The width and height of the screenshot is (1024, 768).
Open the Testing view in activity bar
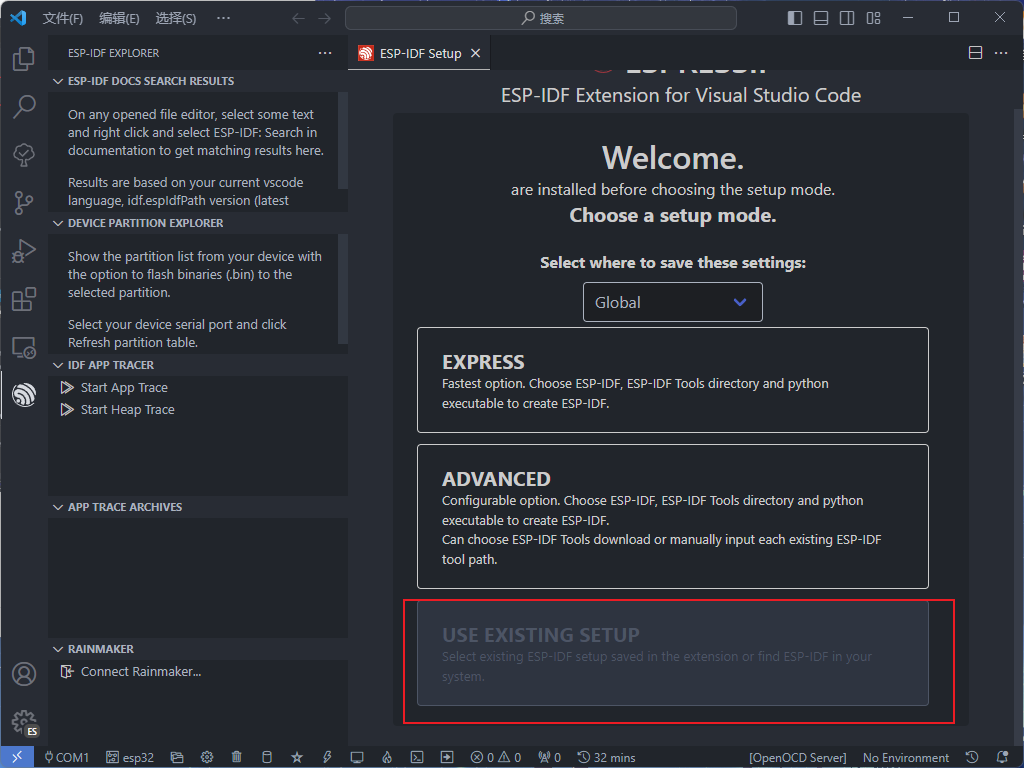[24, 155]
